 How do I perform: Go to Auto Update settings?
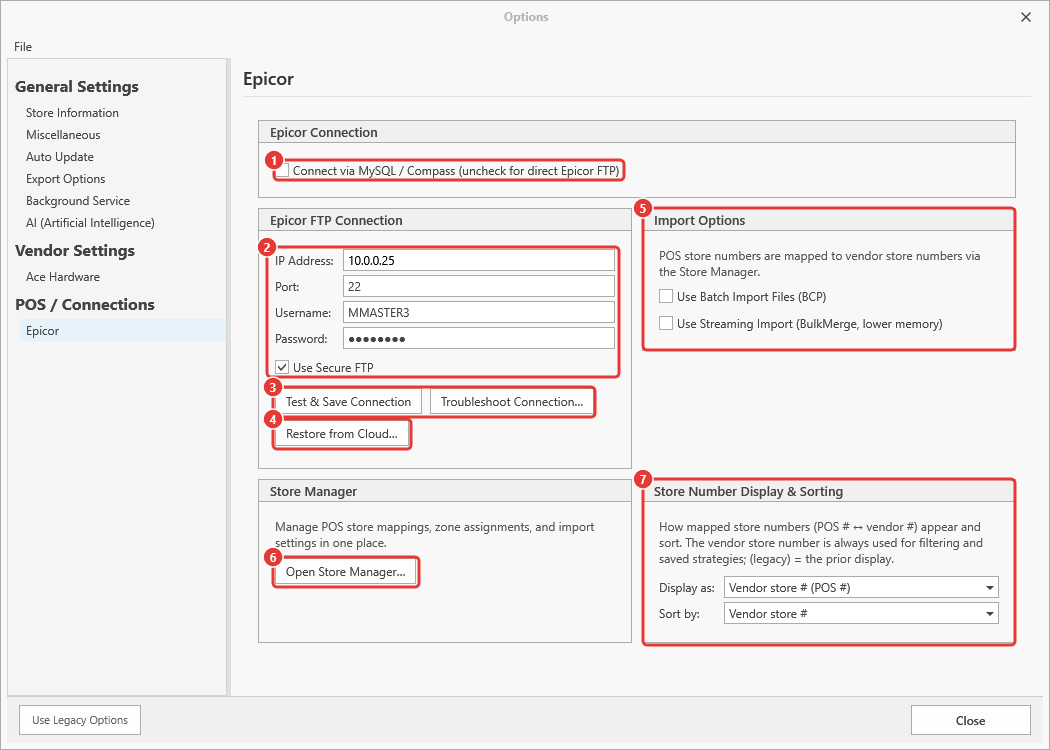point(60,157)
